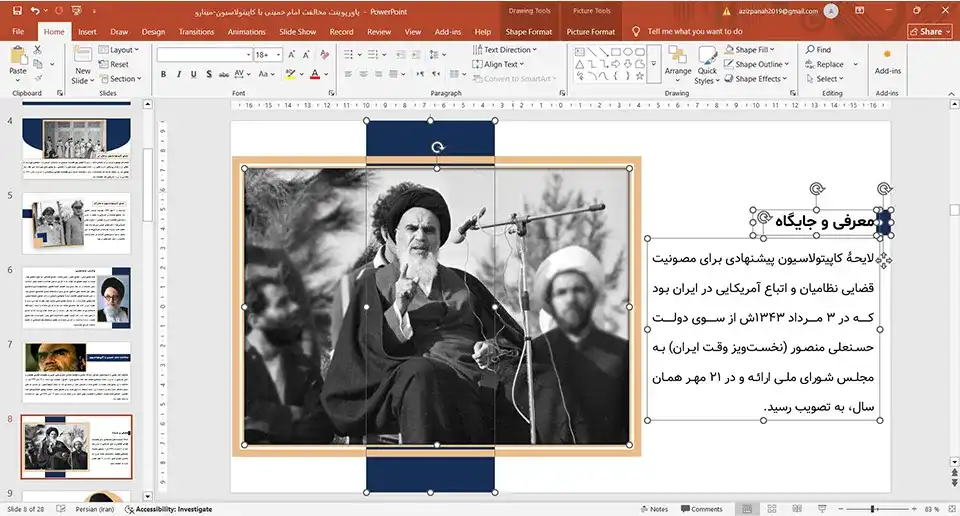Select slide 6 thumbnail
Viewport: 960px width, 516px height.
coord(77,298)
